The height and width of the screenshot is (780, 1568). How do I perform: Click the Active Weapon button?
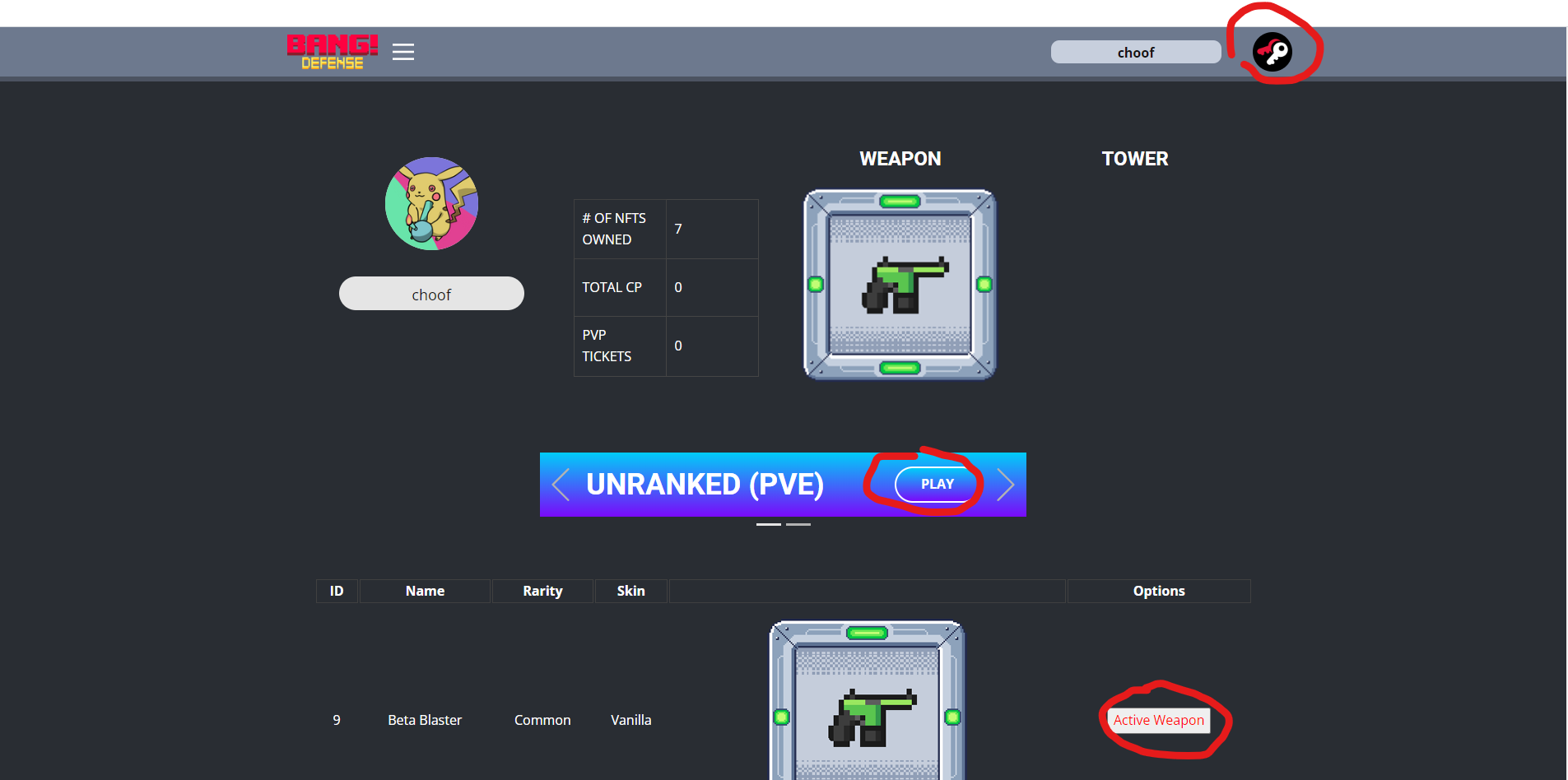point(1158,720)
